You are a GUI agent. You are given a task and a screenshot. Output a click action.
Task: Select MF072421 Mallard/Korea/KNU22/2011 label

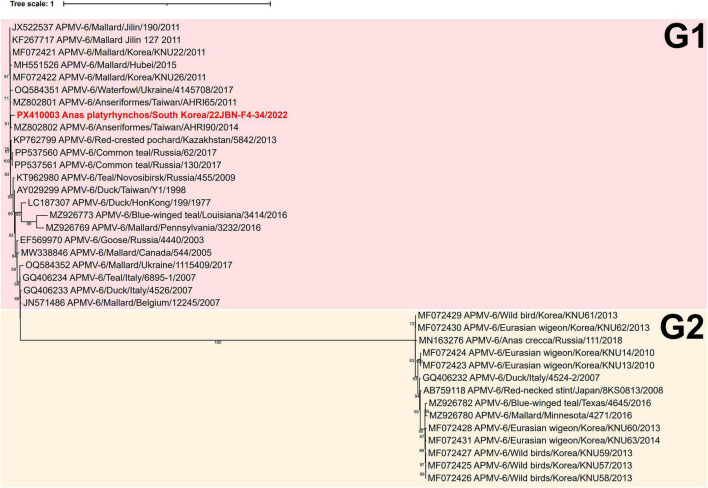109,52
